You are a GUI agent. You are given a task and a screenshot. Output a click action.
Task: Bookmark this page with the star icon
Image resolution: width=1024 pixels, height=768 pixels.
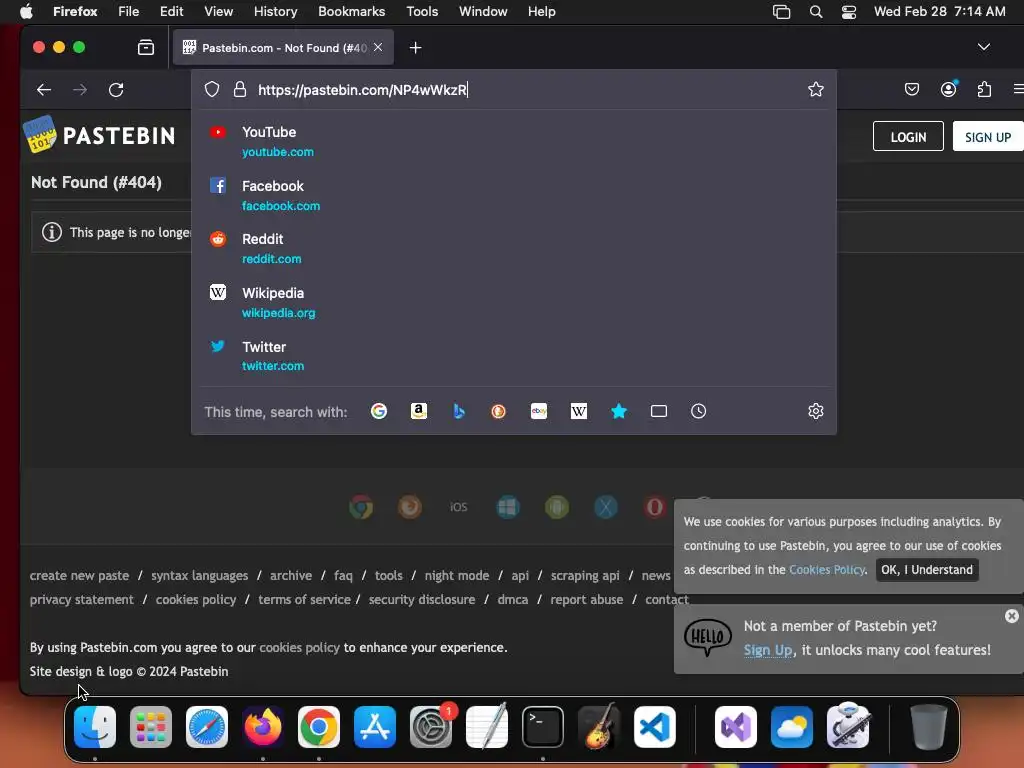[x=816, y=89]
